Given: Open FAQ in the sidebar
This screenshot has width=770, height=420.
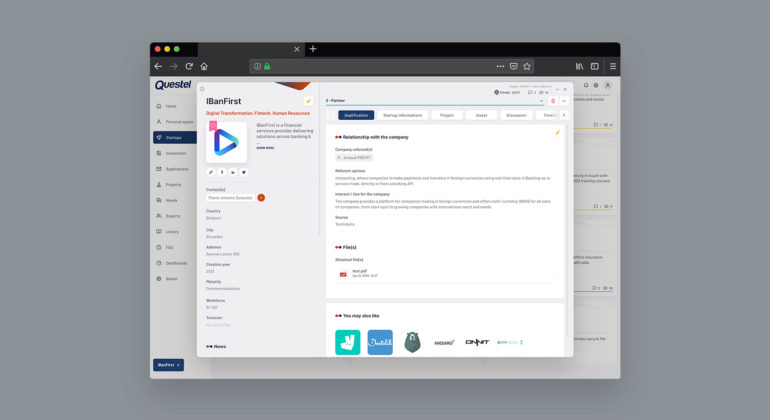Looking at the screenshot, I should click(165, 248).
